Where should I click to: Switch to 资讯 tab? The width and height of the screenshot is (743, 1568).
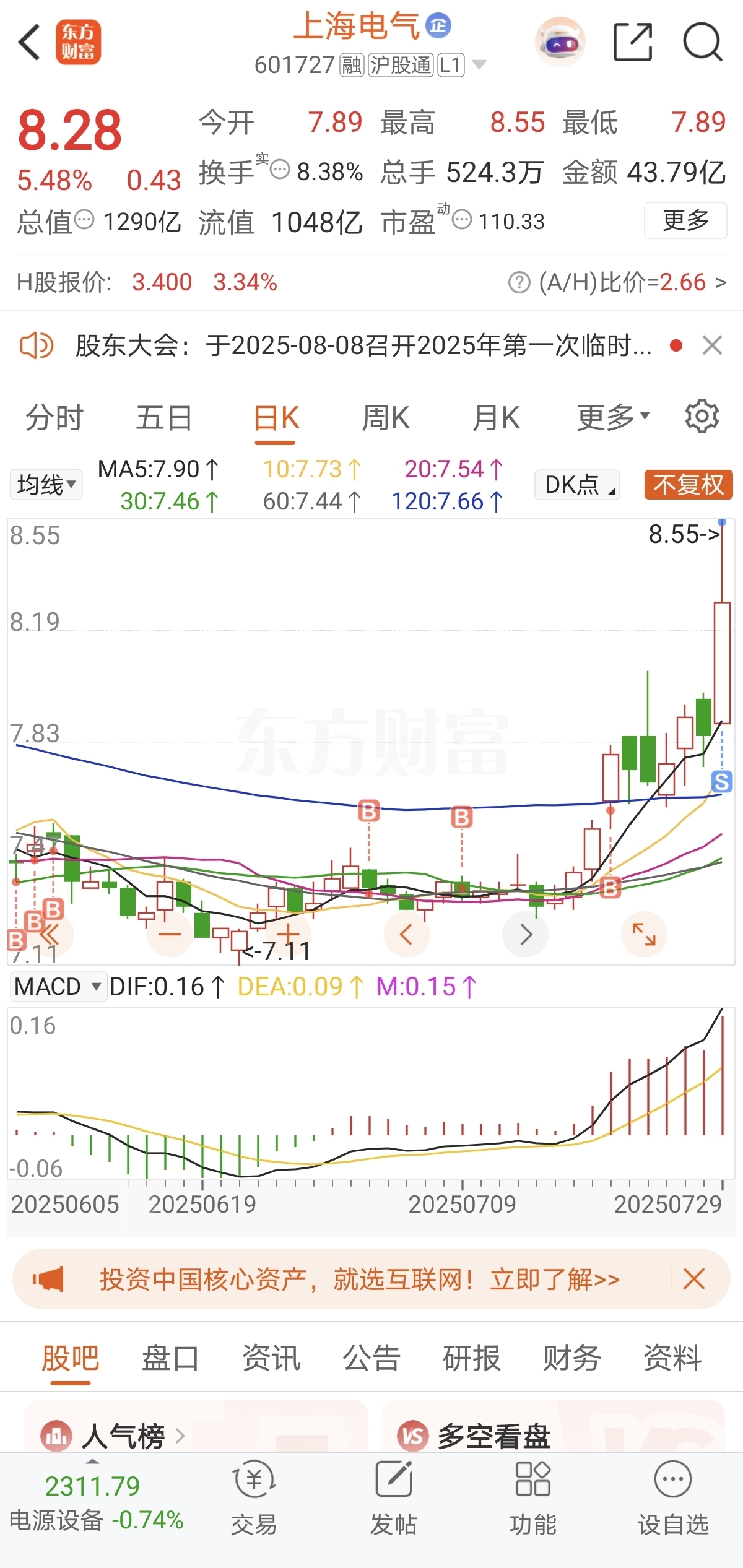[x=271, y=1358]
